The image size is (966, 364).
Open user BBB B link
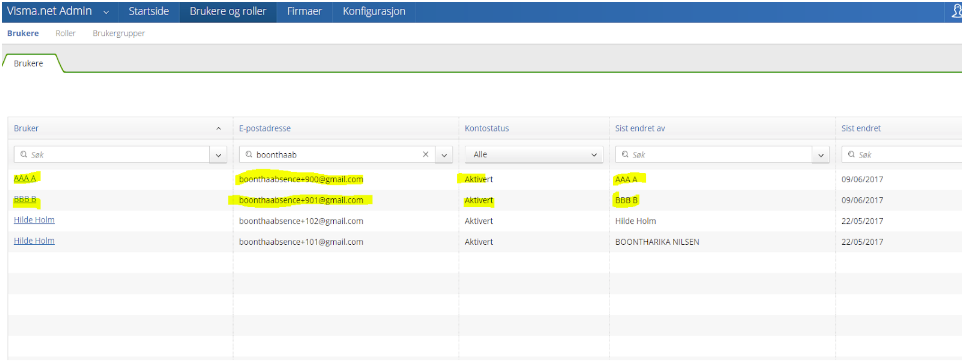[25, 200]
